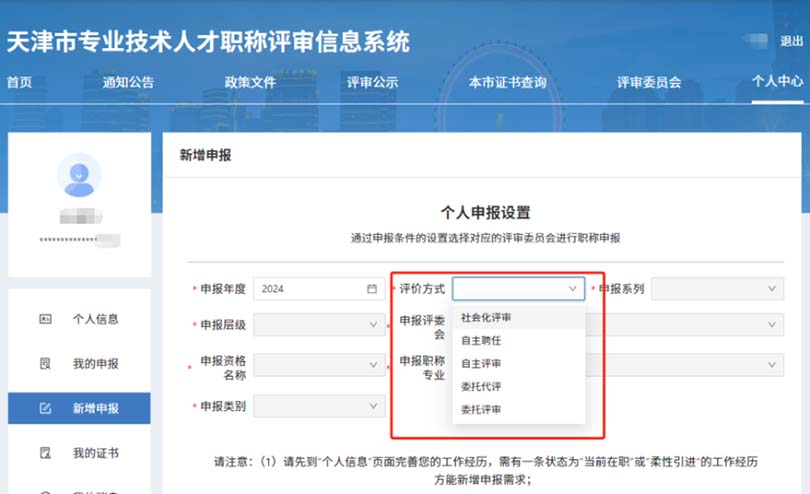
Task: Select 自主评审 evaluation option
Action: click(481, 363)
